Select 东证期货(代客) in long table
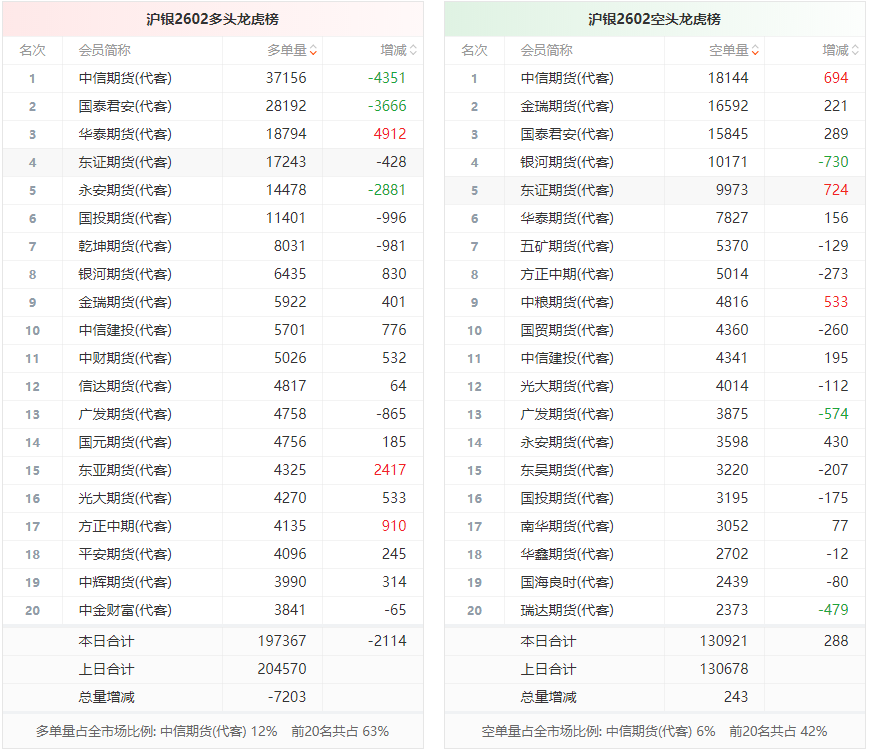 coord(125,162)
